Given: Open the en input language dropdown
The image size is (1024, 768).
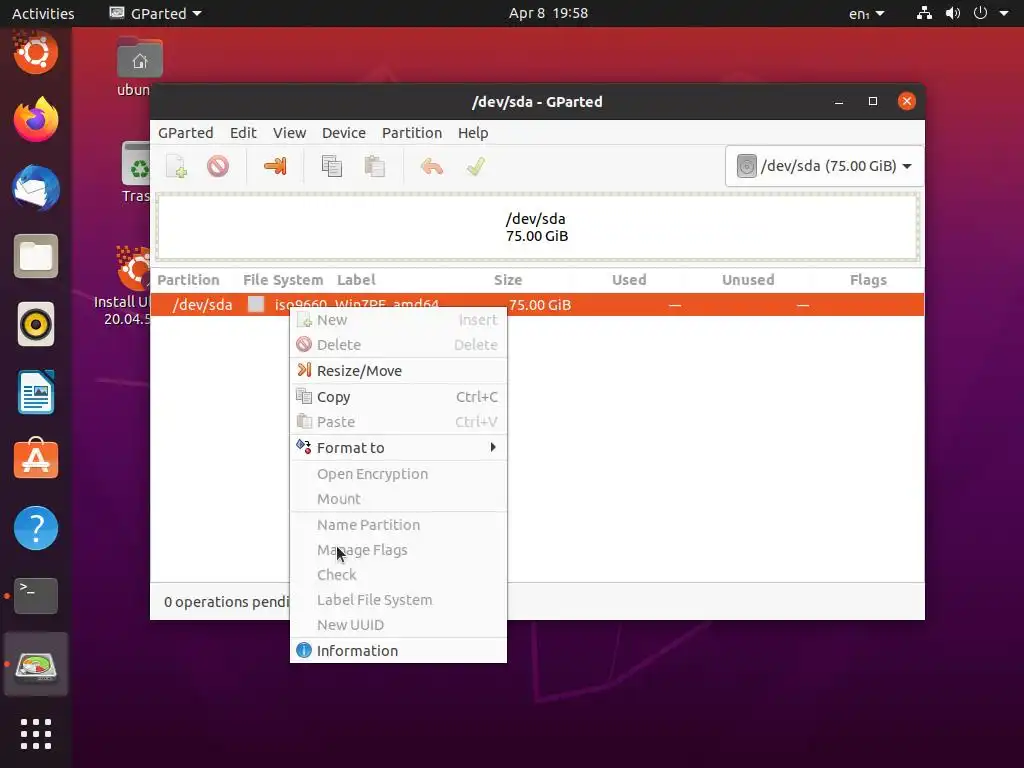Looking at the screenshot, I should (866, 13).
